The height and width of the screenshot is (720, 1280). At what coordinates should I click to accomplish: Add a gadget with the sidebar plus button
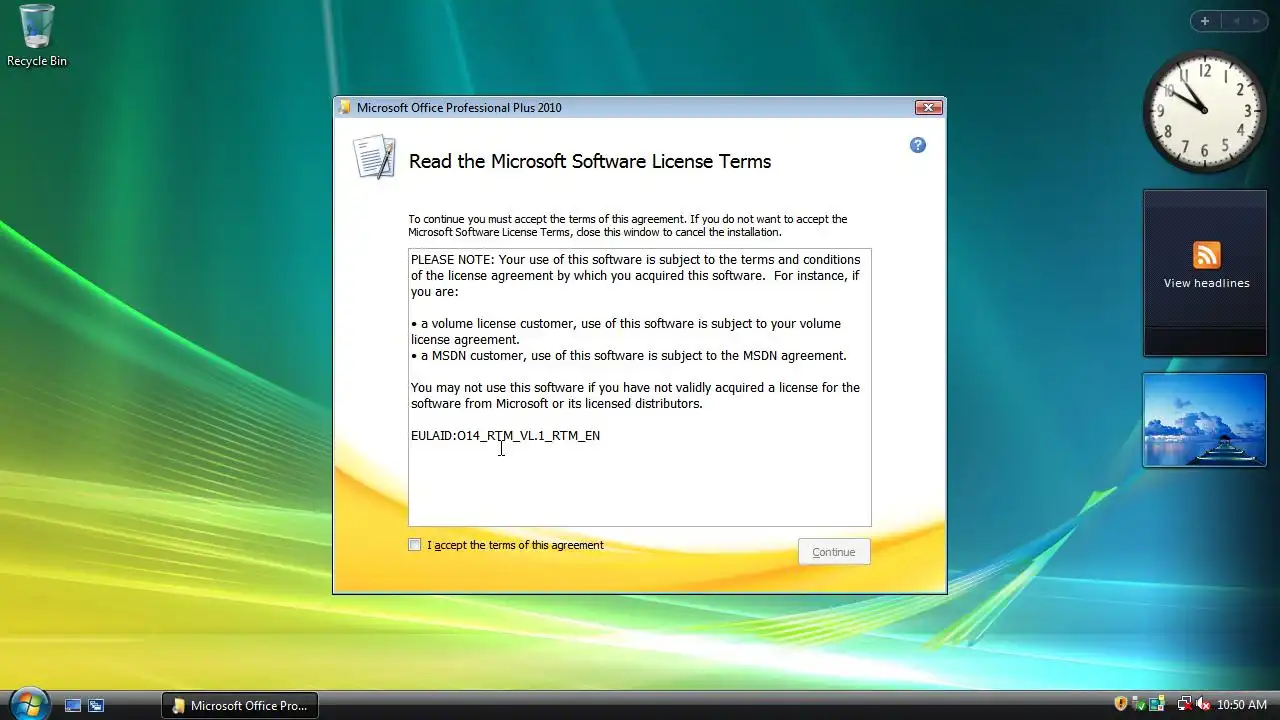(1205, 21)
